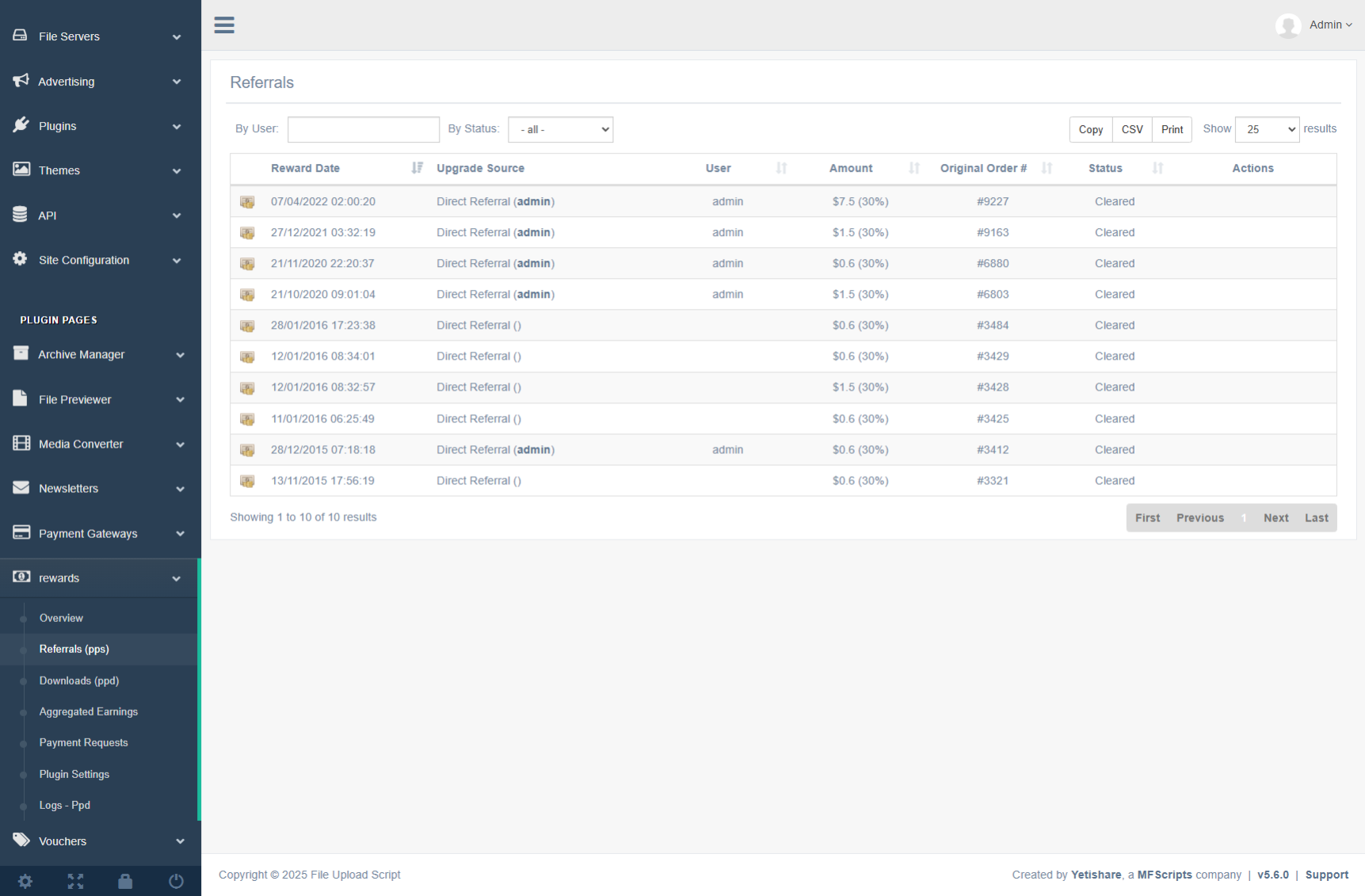
Task: Open Aggregated Earnings in rewards submenu
Action: 89,711
